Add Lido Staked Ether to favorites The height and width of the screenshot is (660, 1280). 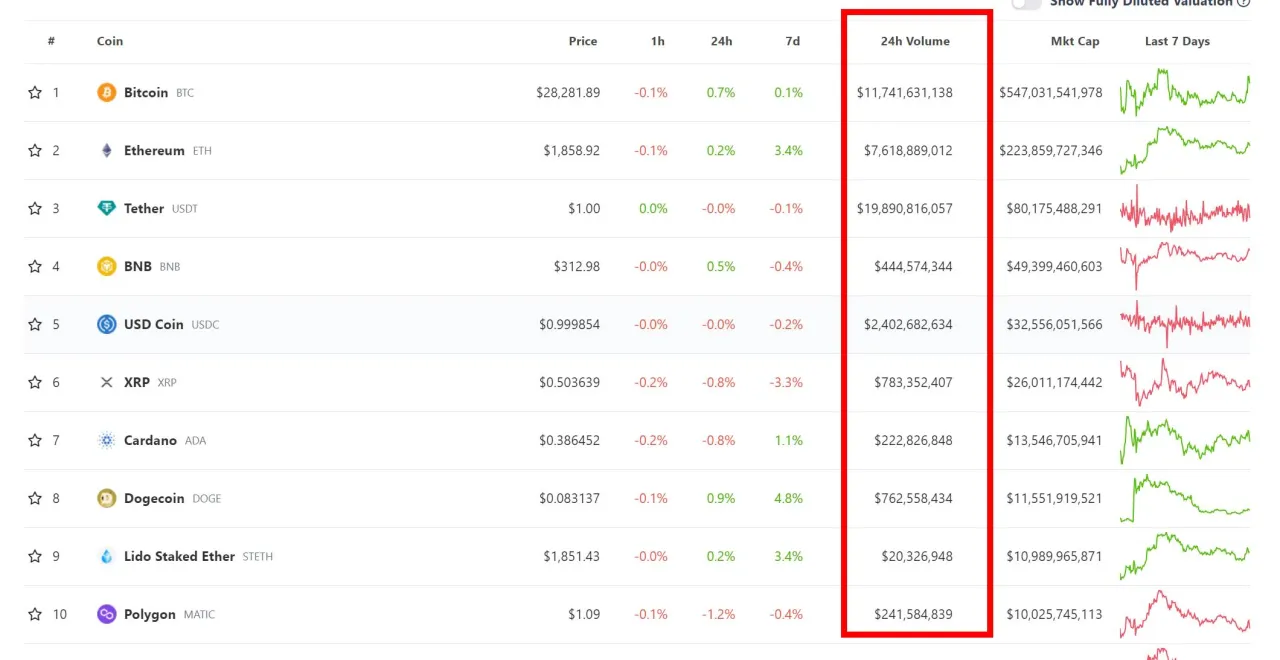tap(35, 557)
